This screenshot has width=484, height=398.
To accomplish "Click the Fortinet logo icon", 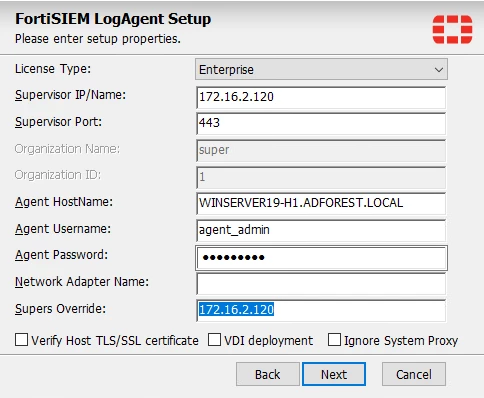I will click(453, 29).
